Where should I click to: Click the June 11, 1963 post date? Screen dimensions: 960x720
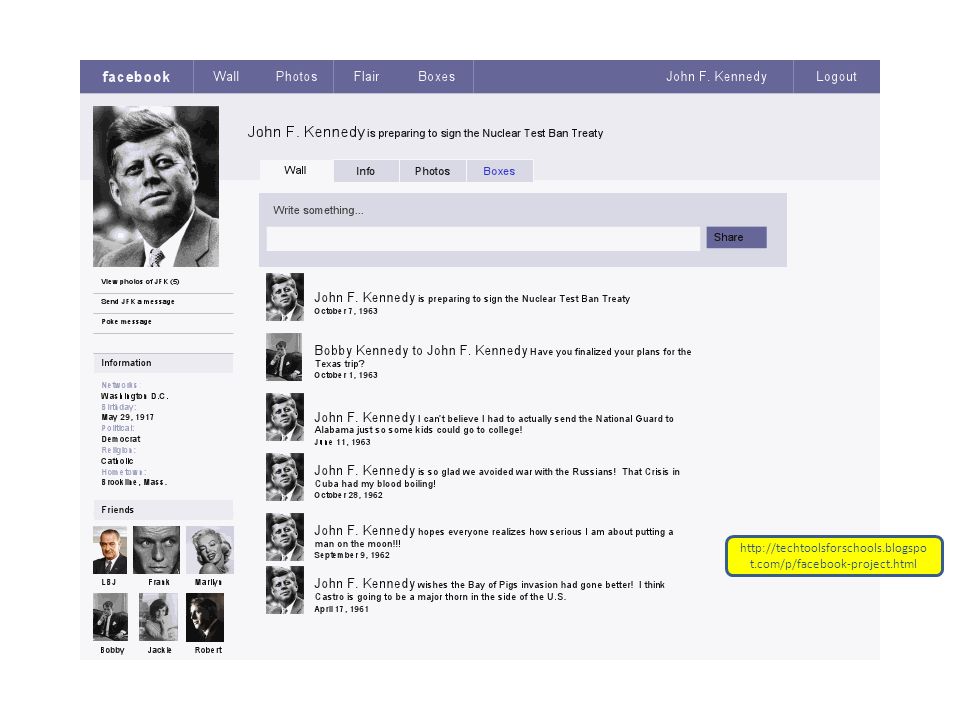tap(342, 442)
